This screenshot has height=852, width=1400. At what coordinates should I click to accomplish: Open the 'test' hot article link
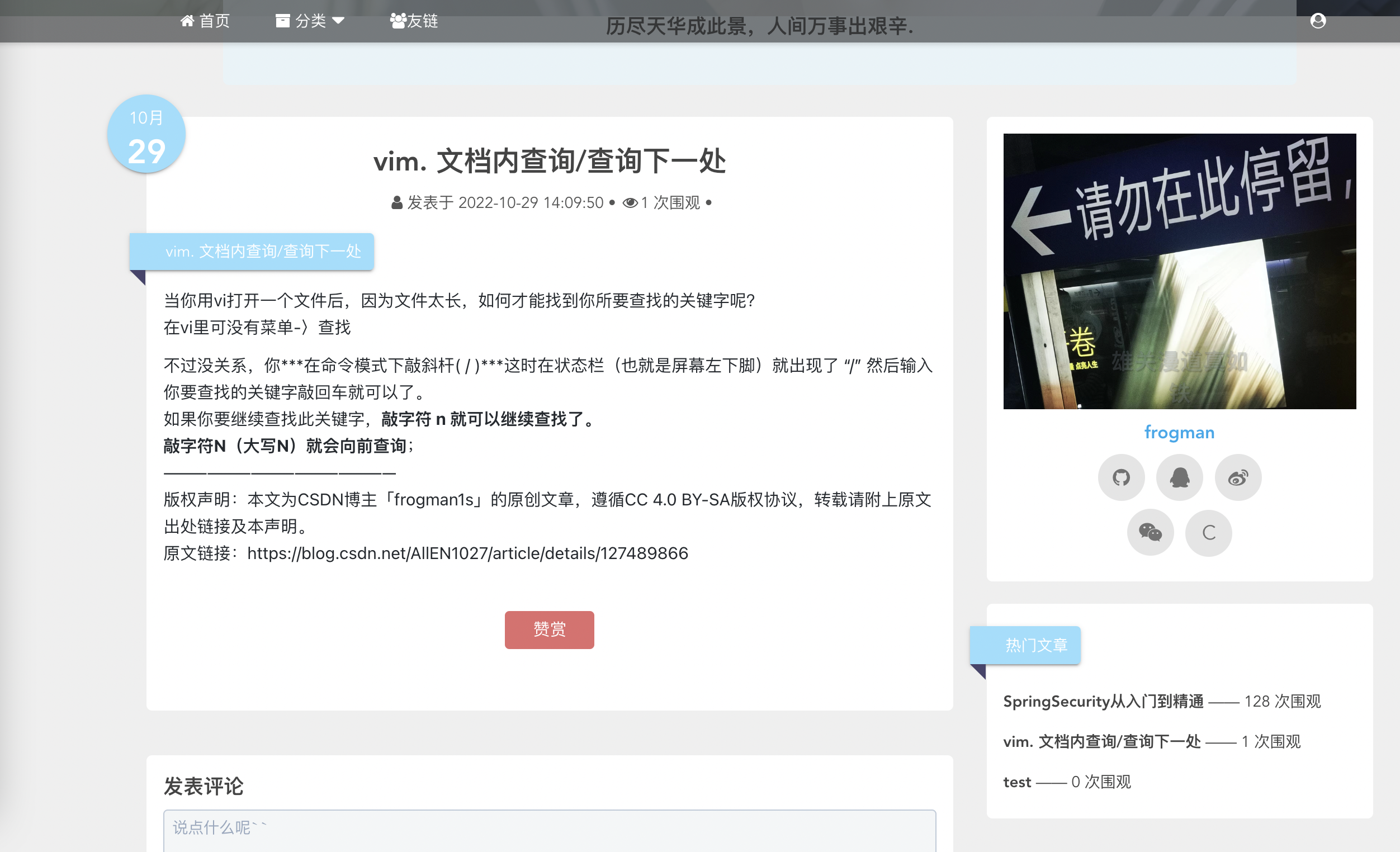click(1016, 782)
